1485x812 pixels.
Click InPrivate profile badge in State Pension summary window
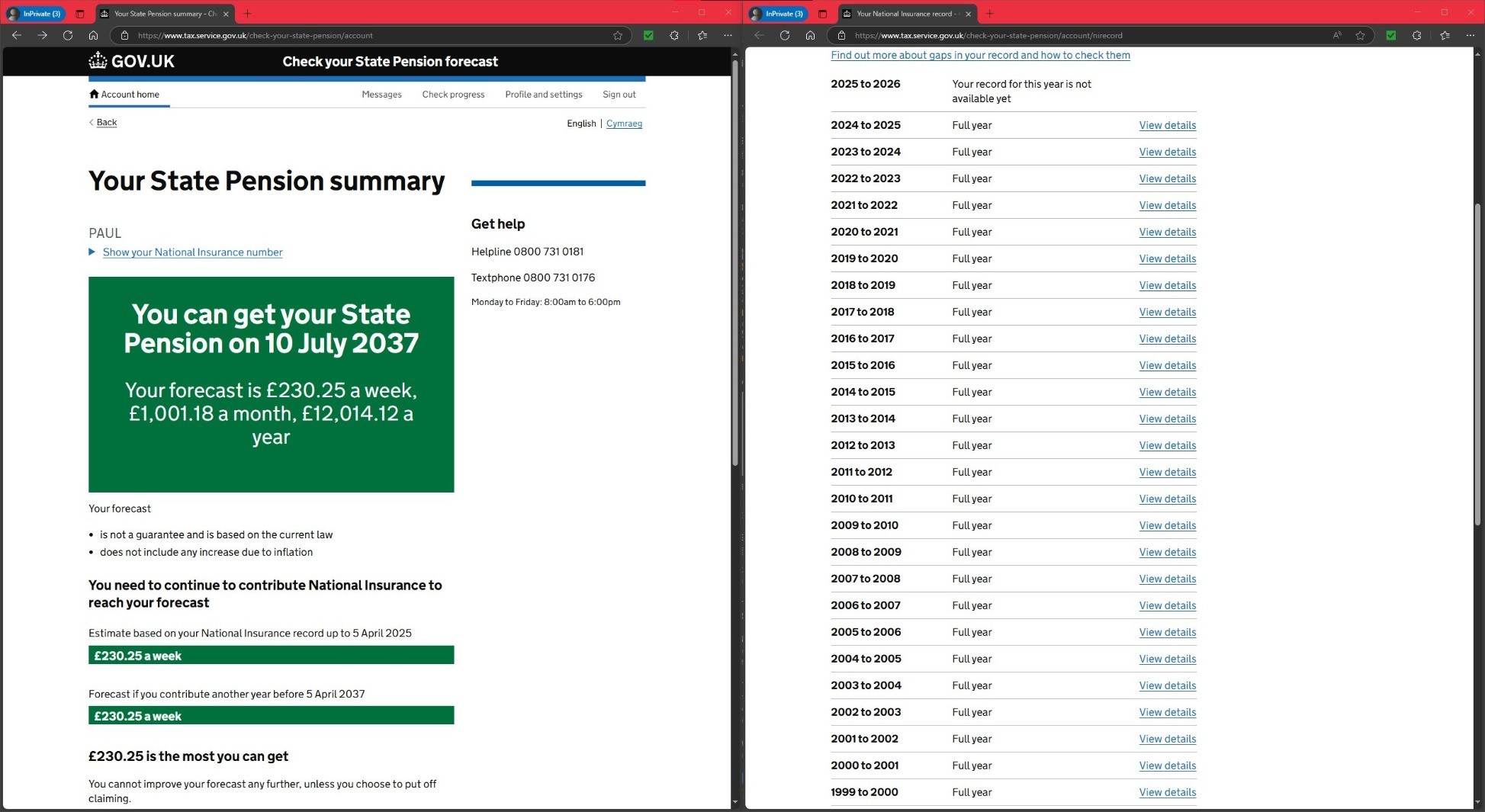(x=35, y=14)
